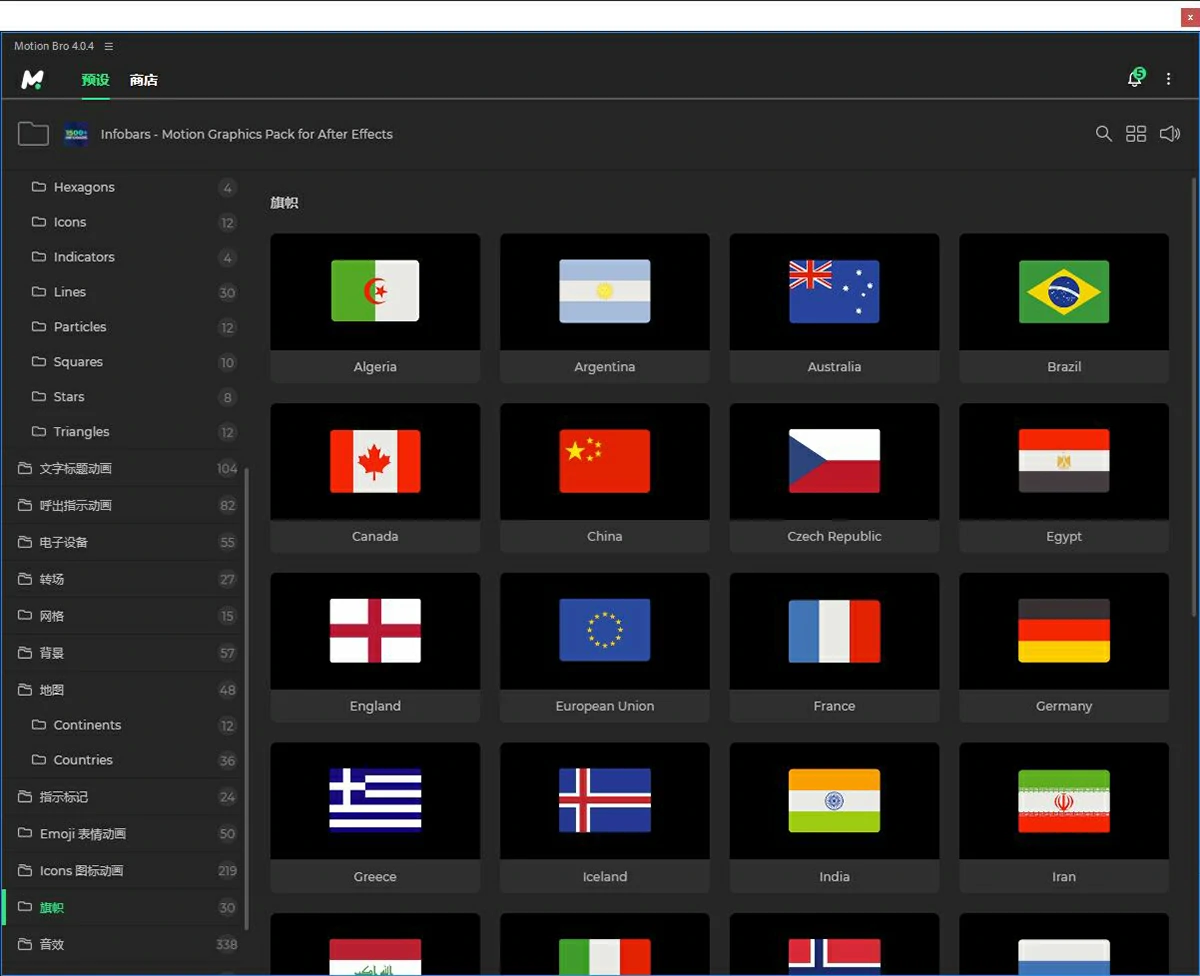The image size is (1200, 976).
Task: Select the 呼出指示动画 category
Action: (124, 505)
